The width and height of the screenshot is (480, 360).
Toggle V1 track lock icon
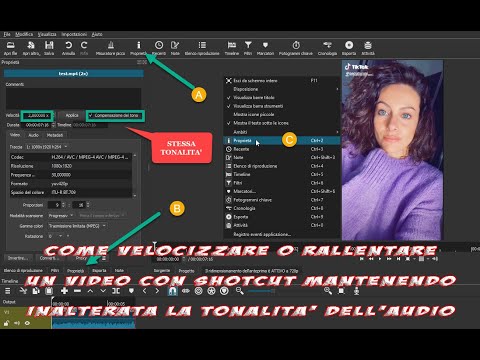click(6, 323)
